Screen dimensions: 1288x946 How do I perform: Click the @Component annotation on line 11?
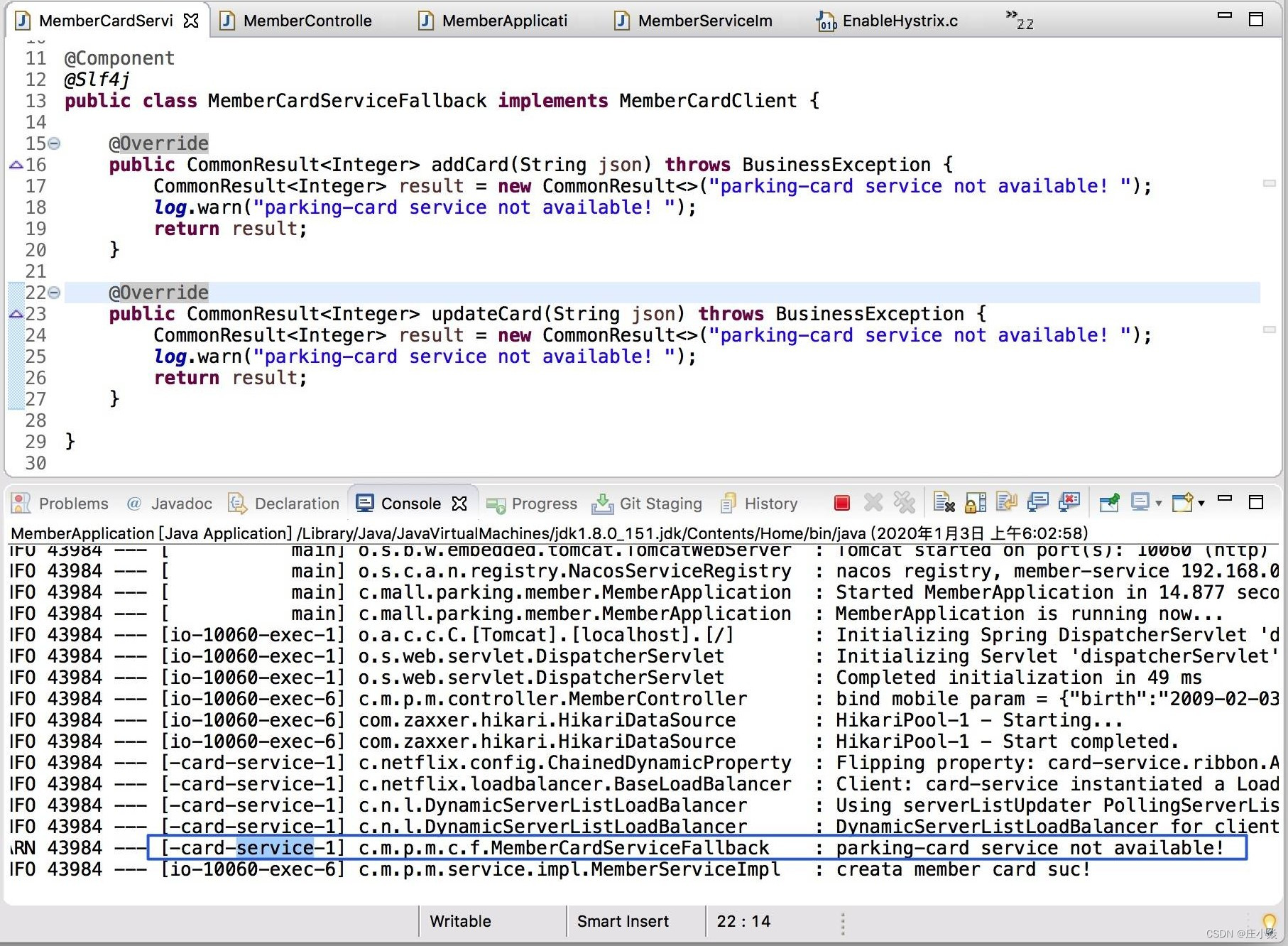click(x=119, y=58)
